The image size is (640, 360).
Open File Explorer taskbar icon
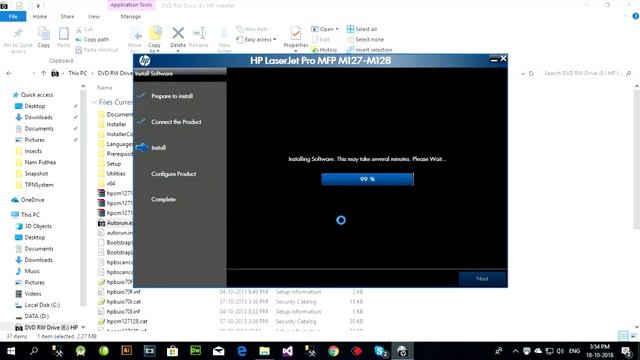point(264,351)
